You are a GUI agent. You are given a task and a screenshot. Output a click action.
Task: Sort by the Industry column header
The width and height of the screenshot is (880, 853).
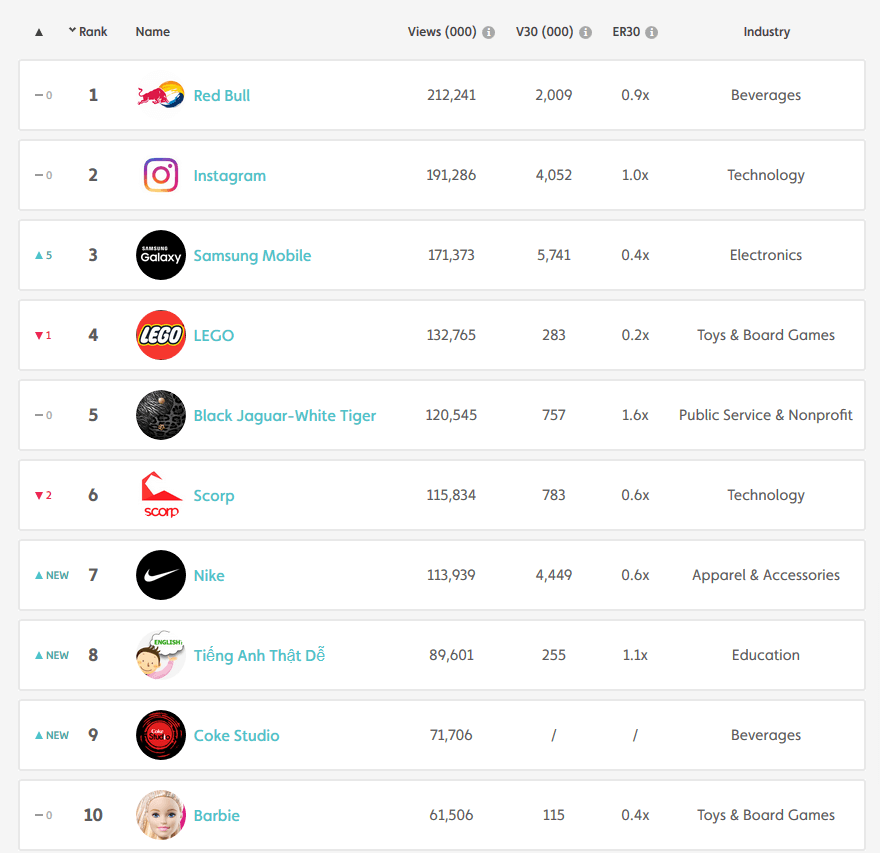(767, 32)
